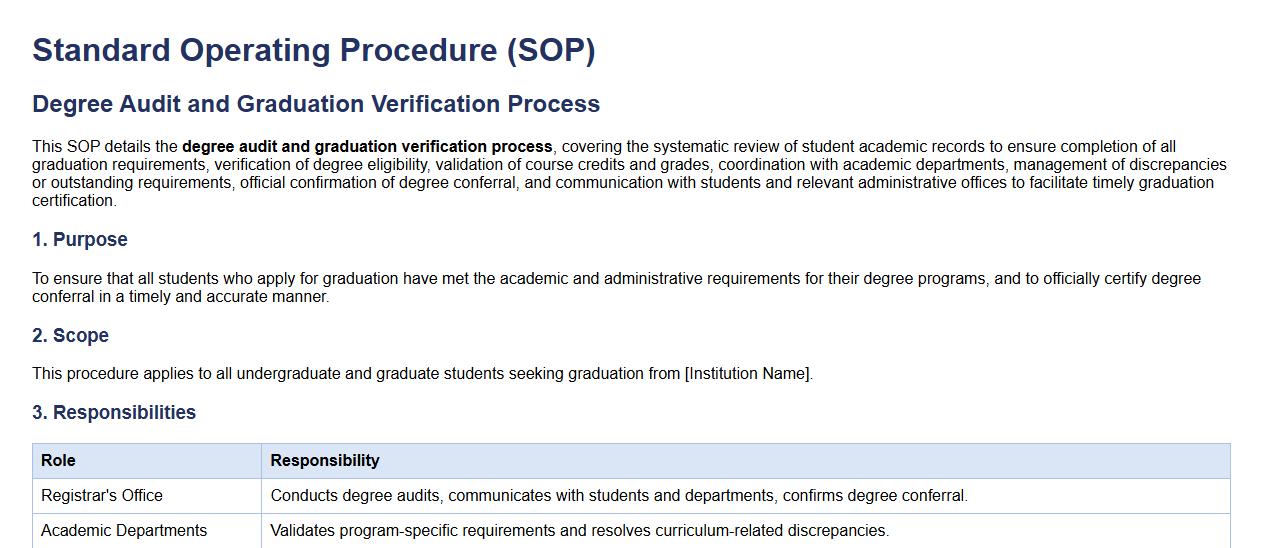Click the Academic Departments responsibility description

(579, 531)
